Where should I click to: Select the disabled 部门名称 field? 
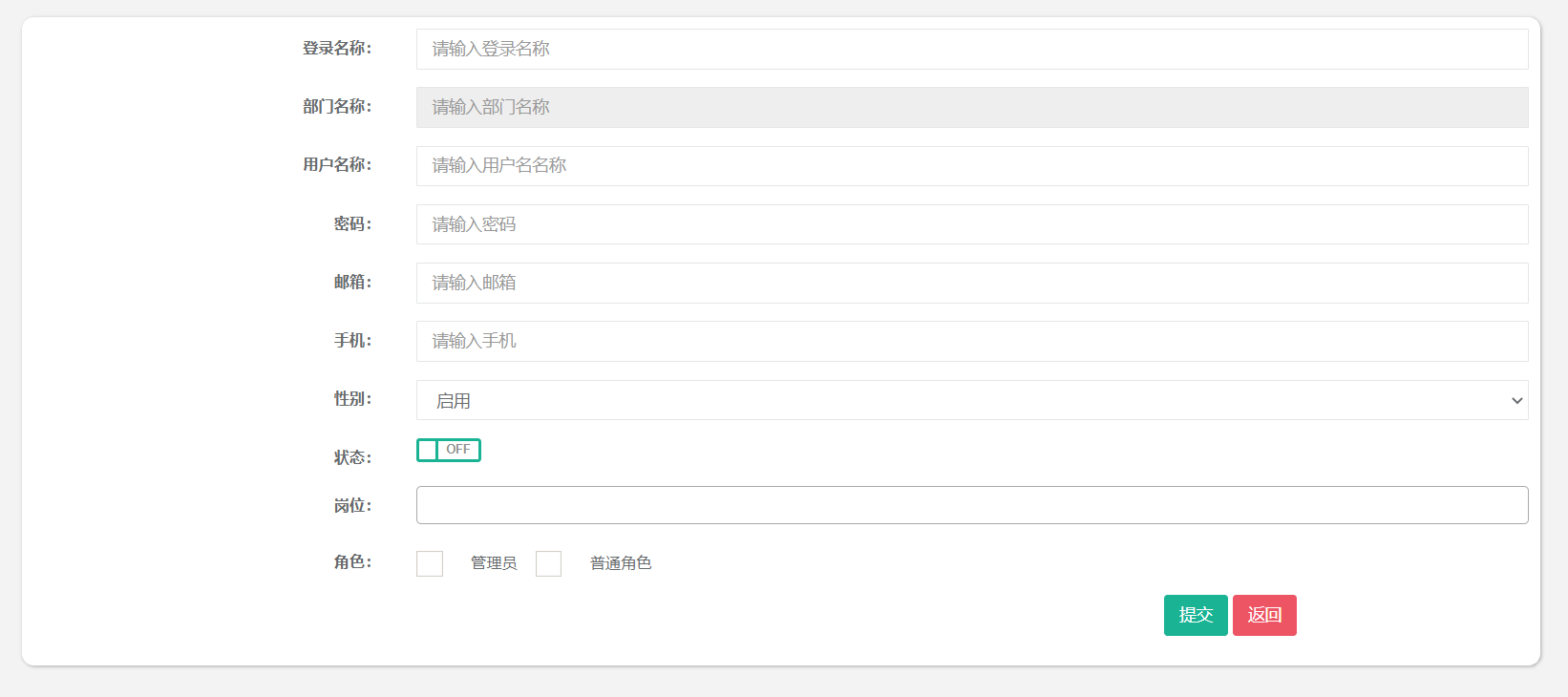click(x=972, y=107)
